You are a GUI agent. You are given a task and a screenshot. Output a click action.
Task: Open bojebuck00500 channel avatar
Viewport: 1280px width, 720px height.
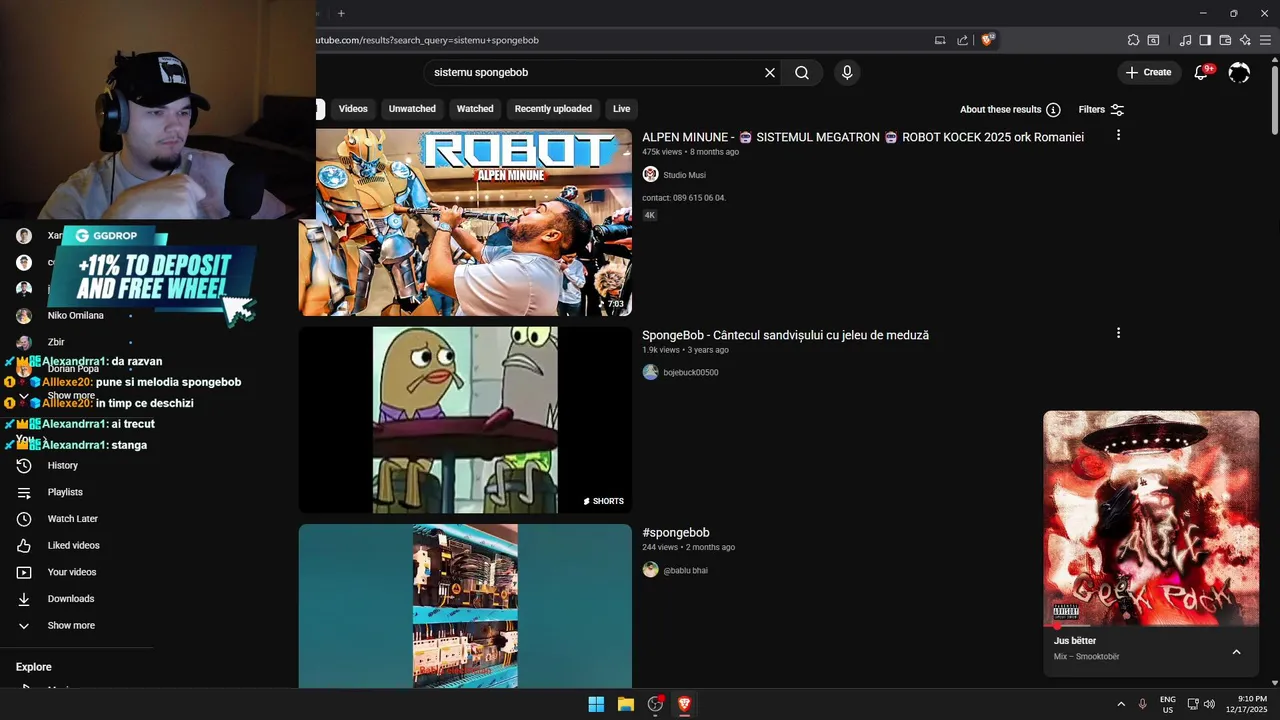coord(650,372)
